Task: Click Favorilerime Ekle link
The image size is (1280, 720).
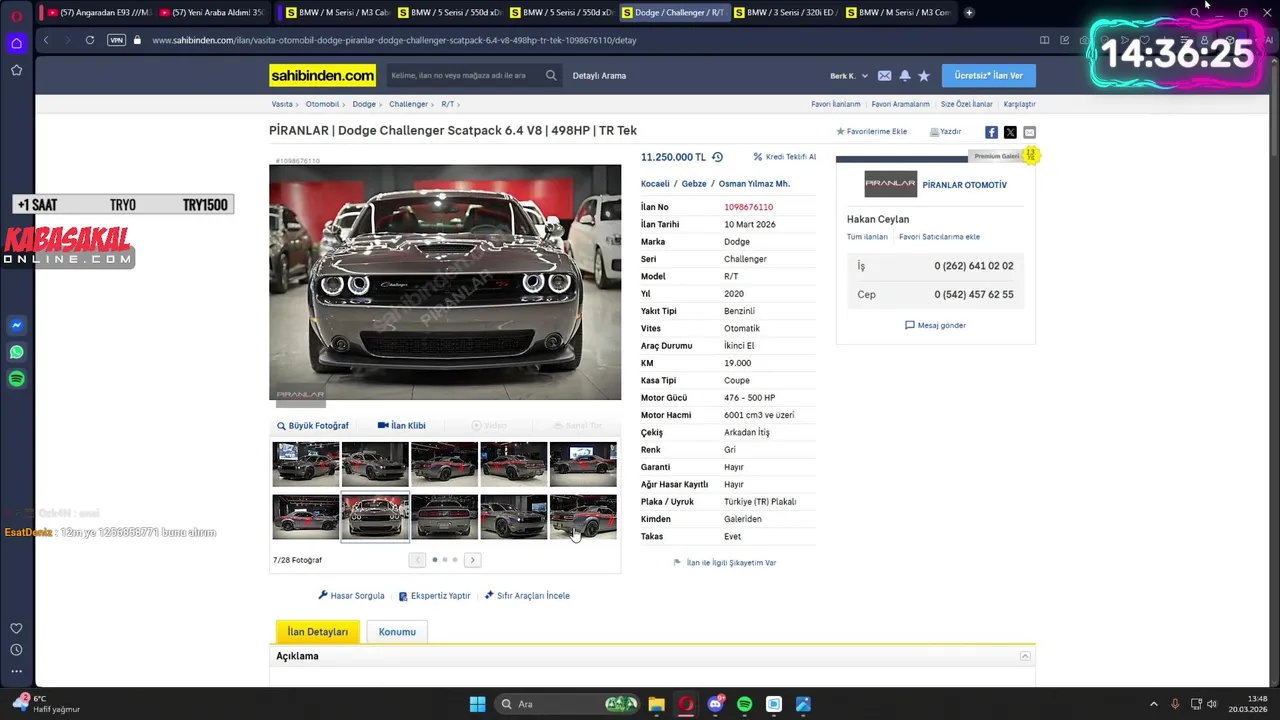Action: [x=871, y=132]
